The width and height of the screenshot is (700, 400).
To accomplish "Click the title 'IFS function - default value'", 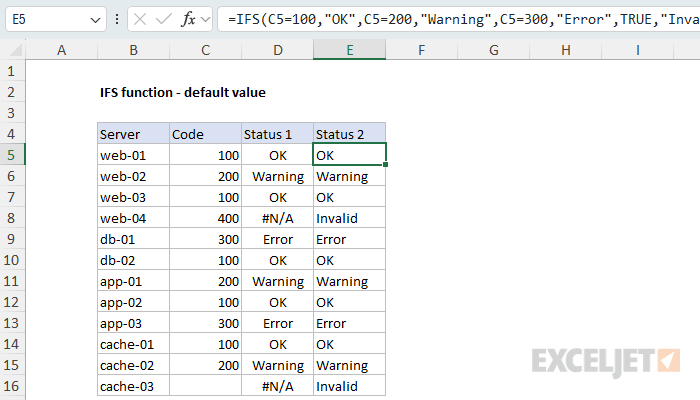I will coord(183,92).
